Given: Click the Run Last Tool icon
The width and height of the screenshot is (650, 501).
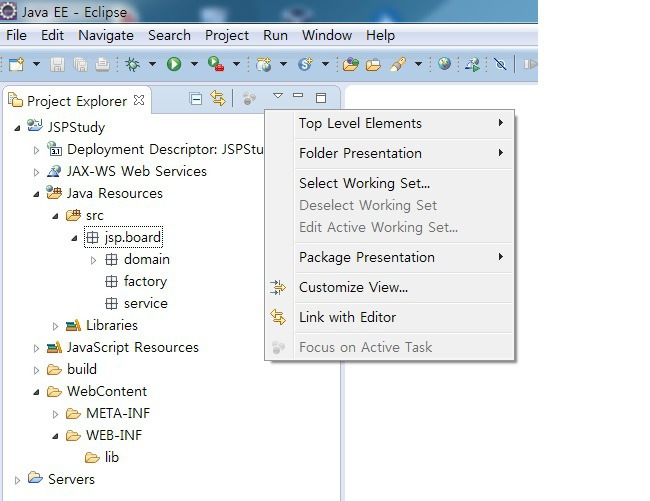Looking at the screenshot, I should [x=216, y=64].
